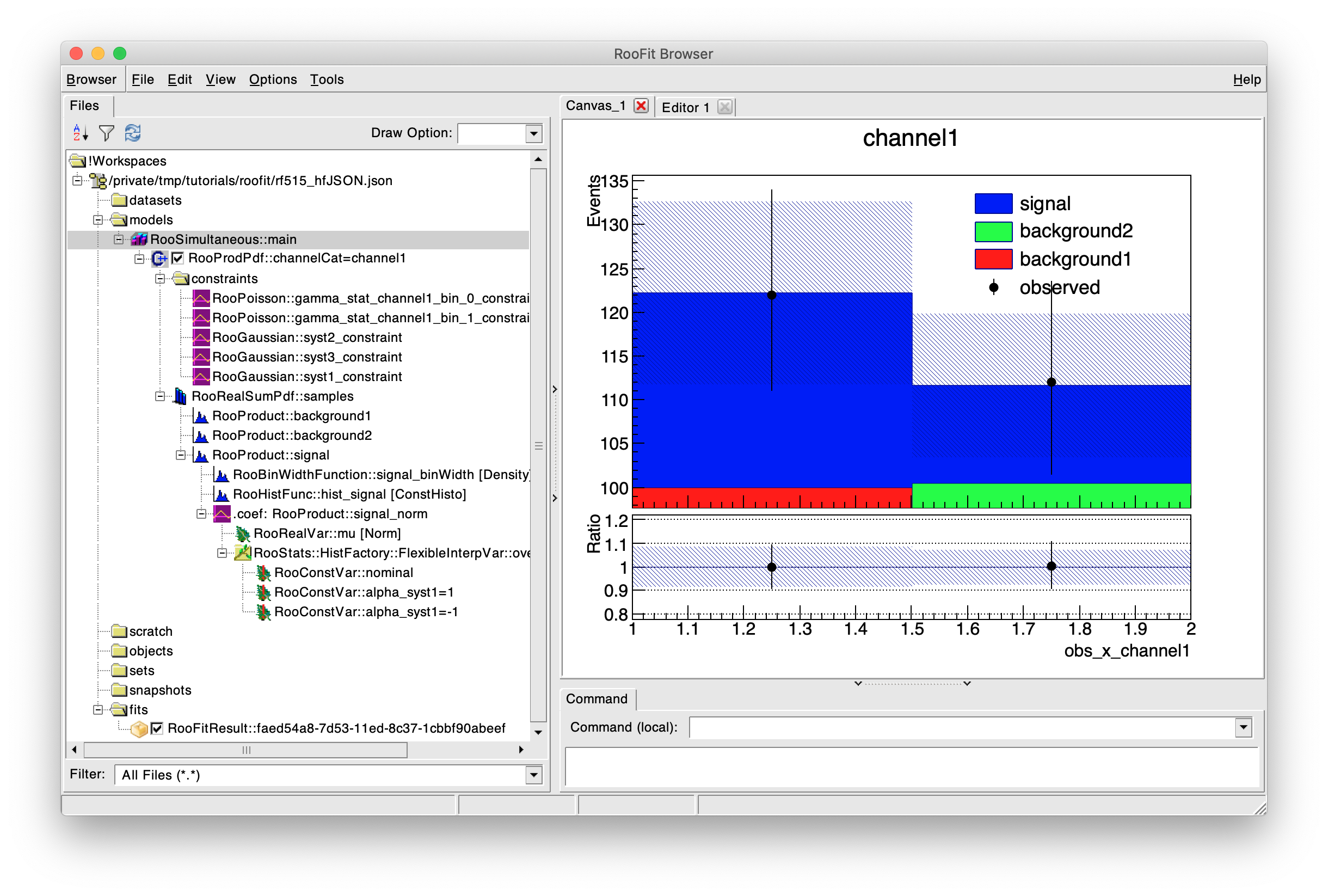
Task: Uncheck the RooProdPdf::channelCat=channel1 checkbox
Action: [177, 258]
